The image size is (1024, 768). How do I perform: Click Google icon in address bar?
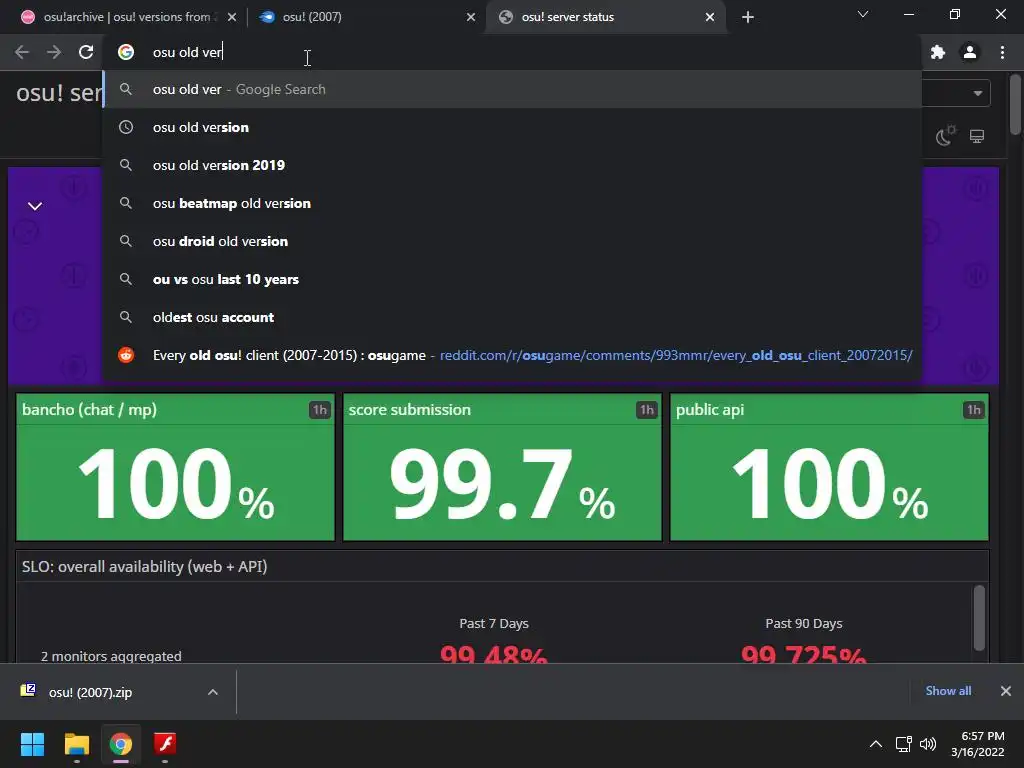(126, 52)
